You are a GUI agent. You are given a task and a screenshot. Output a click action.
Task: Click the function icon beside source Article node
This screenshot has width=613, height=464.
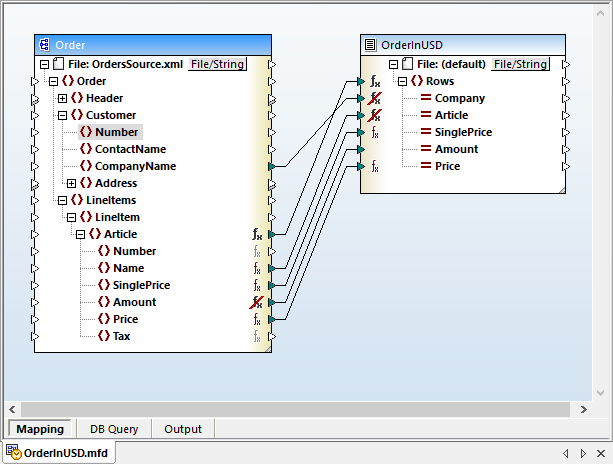(x=257, y=234)
